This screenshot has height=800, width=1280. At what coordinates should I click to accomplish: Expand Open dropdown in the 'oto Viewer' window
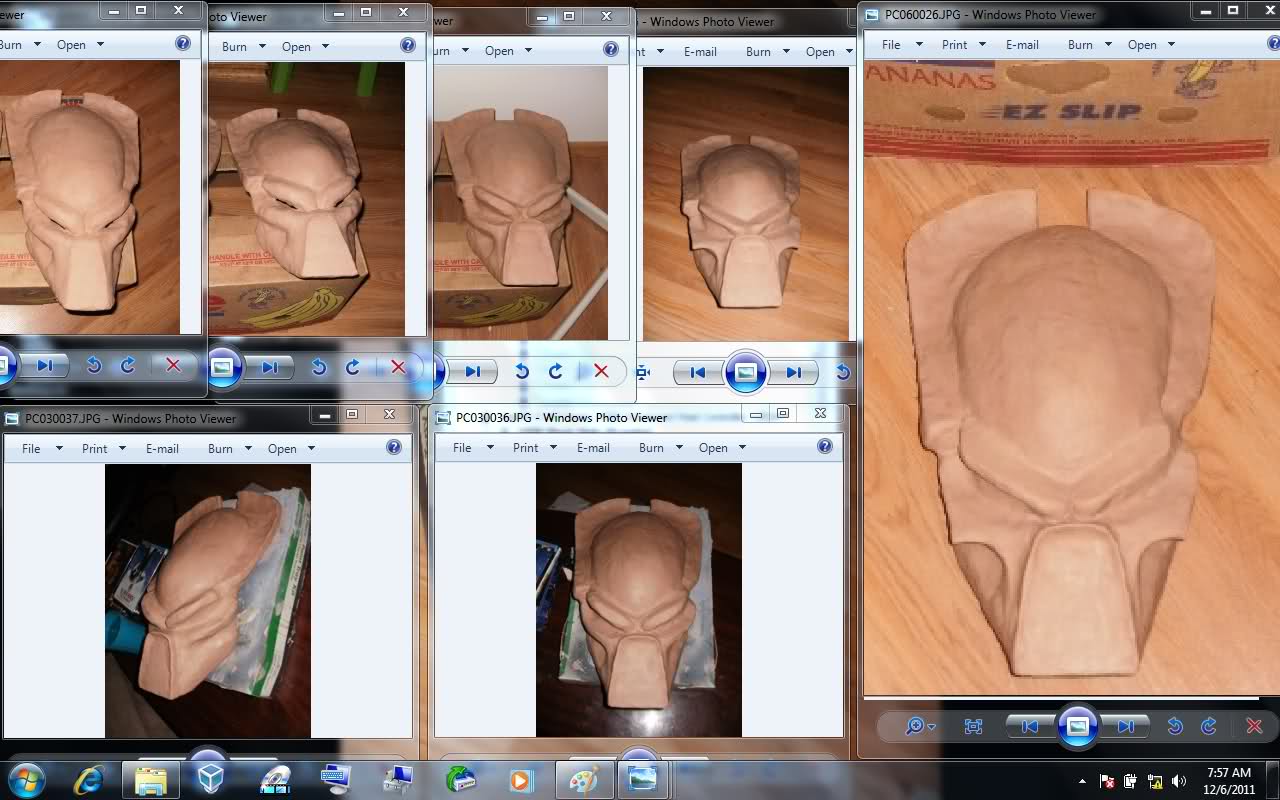click(325, 46)
